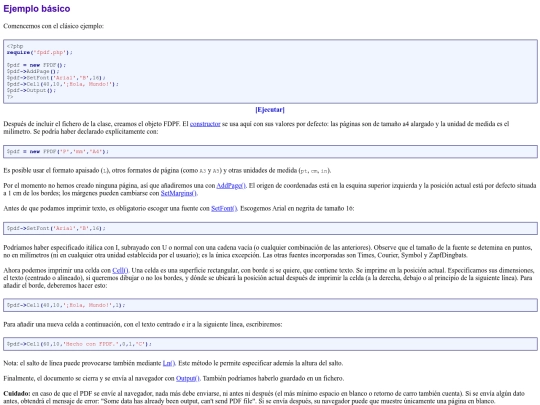The height and width of the screenshot is (405, 540).
Task: Follow the AddPage() link
Action: click(231, 185)
